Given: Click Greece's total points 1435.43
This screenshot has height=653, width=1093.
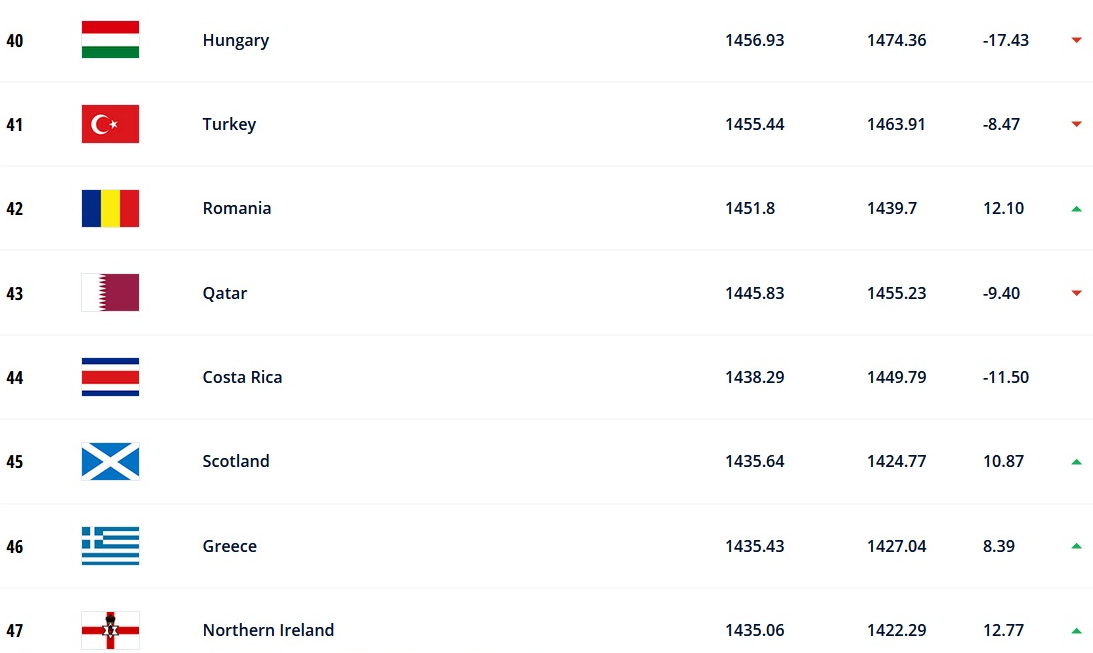Looking at the screenshot, I should (x=754, y=546).
